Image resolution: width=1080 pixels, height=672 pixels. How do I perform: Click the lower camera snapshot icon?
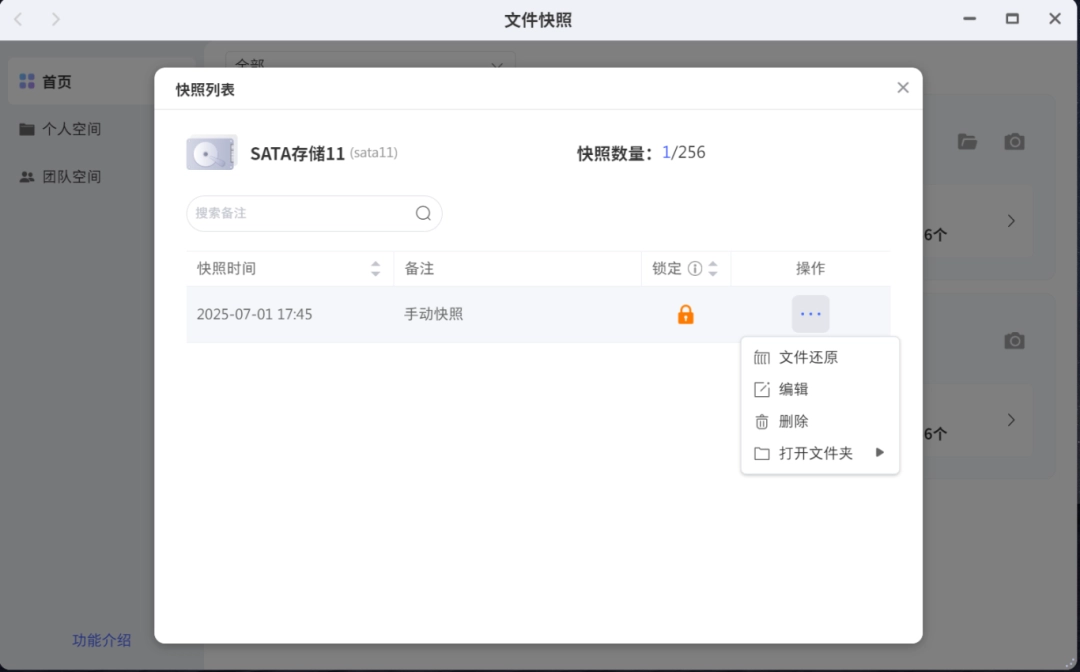point(1014,341)
